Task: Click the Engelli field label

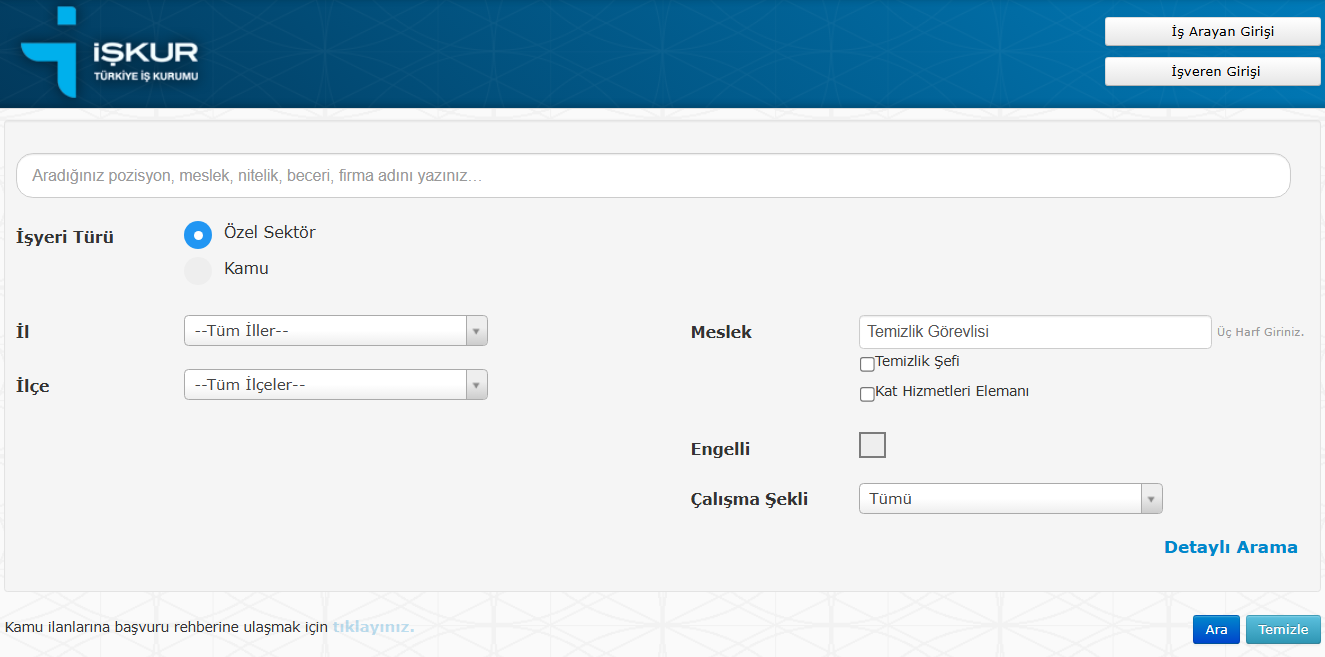Action: pos(720,449)
